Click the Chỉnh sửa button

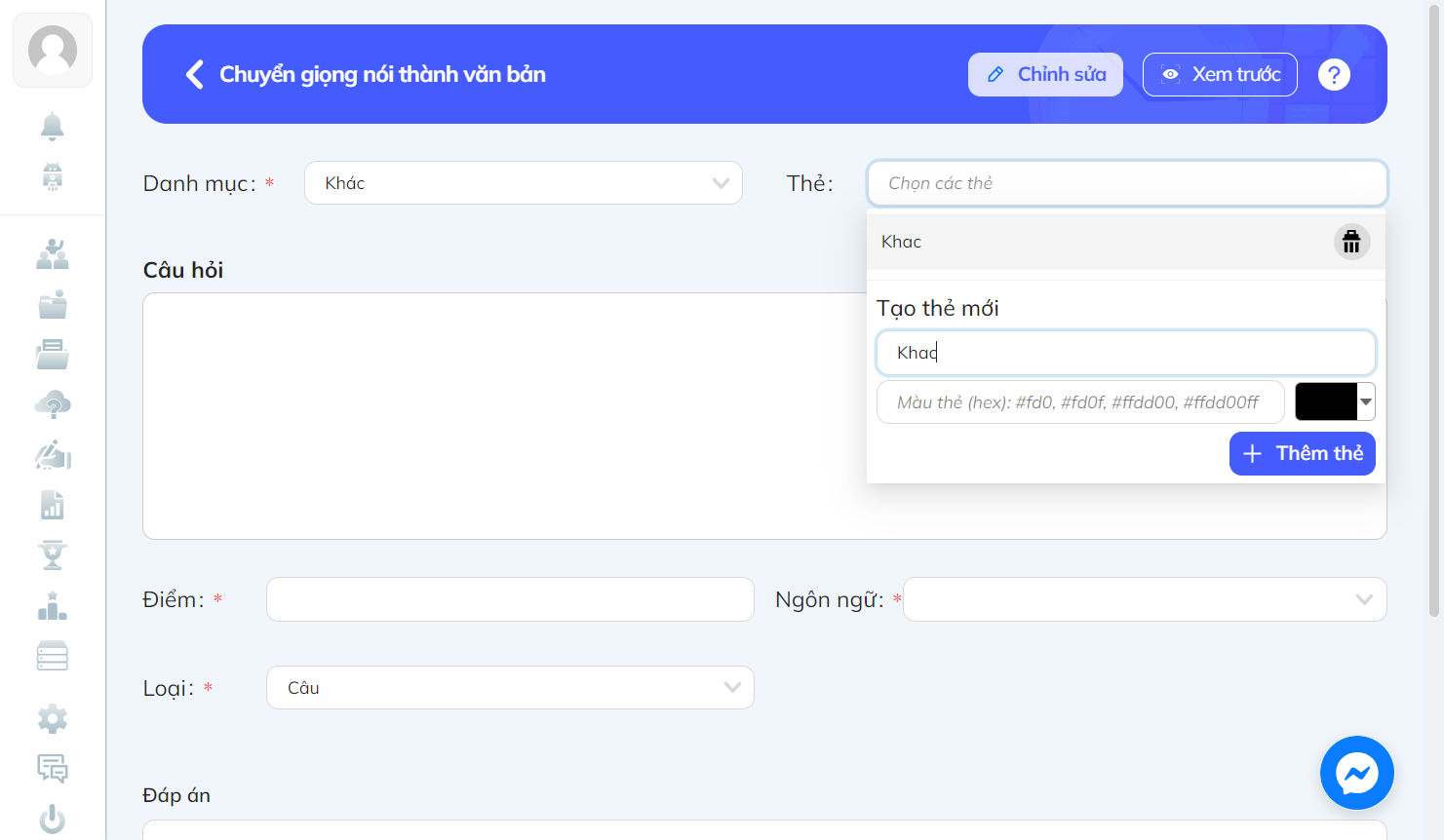click(x=1045, y=74)
